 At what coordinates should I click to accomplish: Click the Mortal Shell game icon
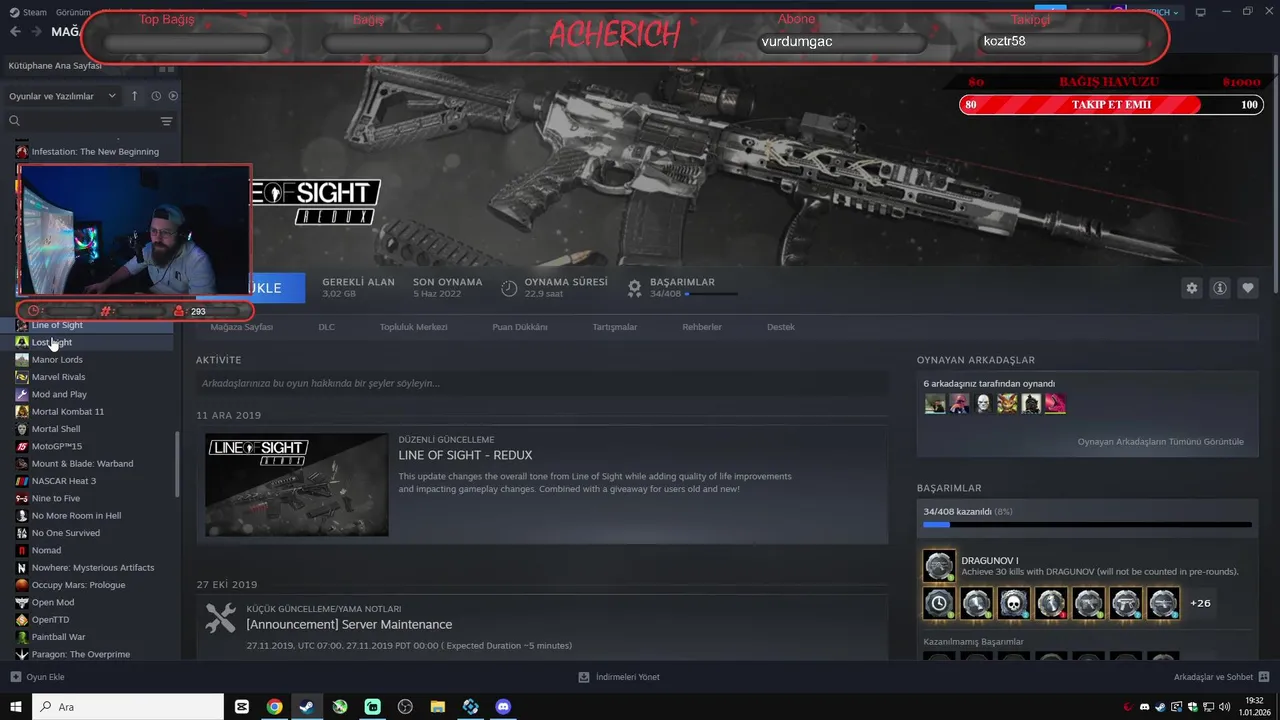22,429
